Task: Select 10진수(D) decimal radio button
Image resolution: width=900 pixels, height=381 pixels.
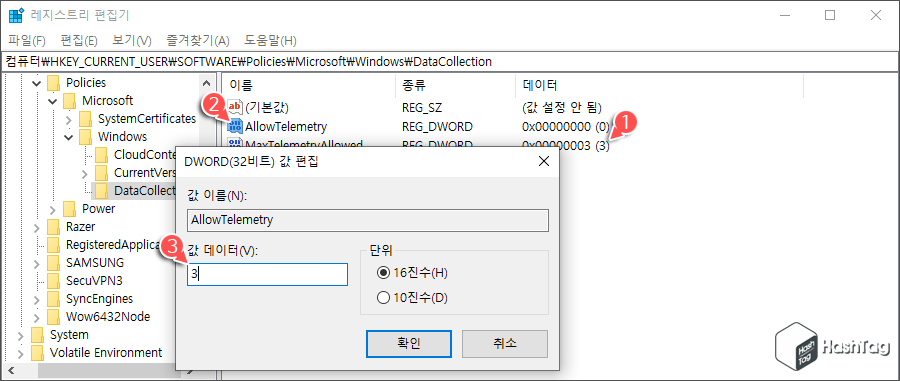Action: pyautogui.click(x=383, y=298)
